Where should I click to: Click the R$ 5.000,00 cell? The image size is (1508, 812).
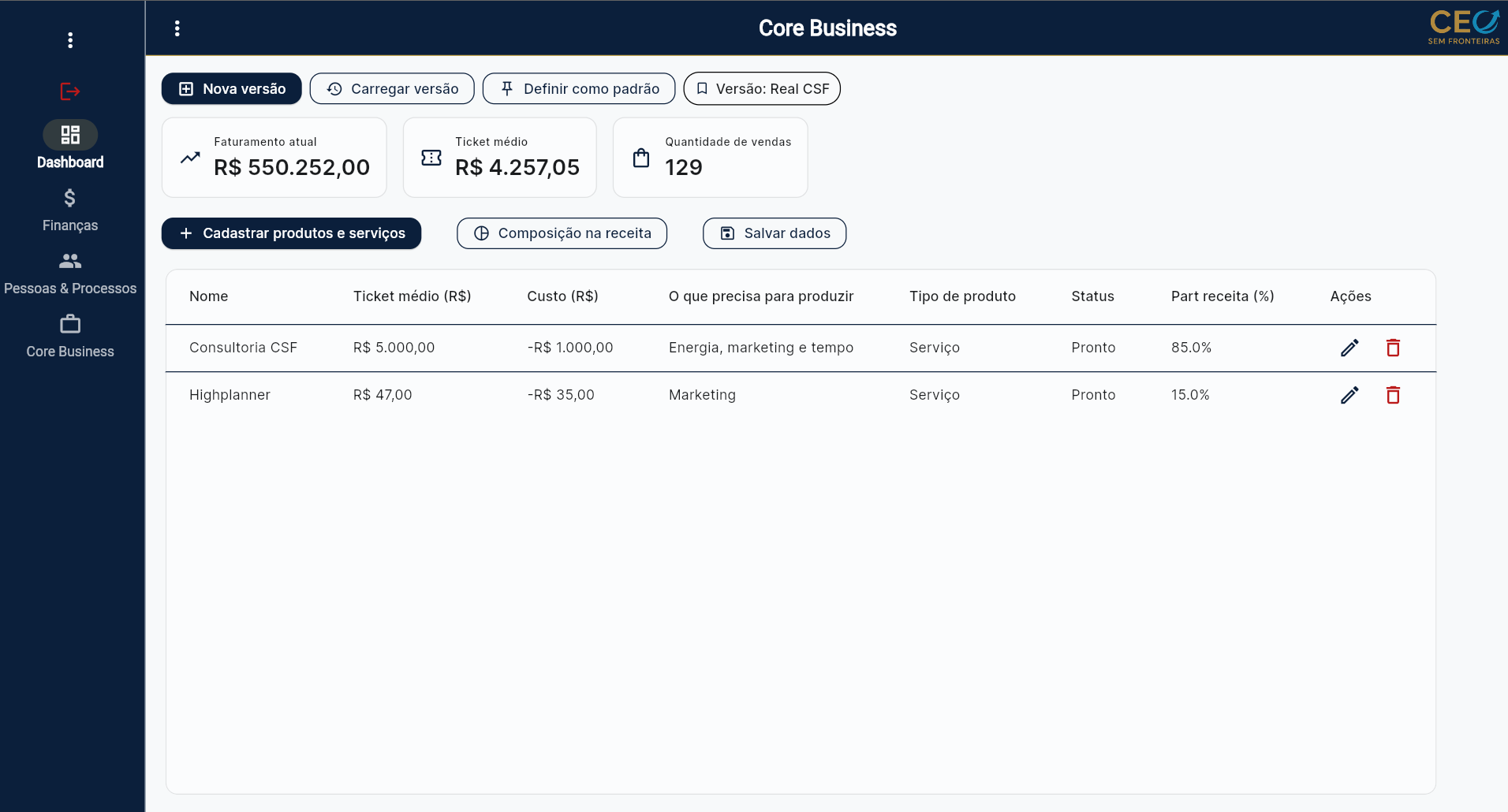pos(394,348)
